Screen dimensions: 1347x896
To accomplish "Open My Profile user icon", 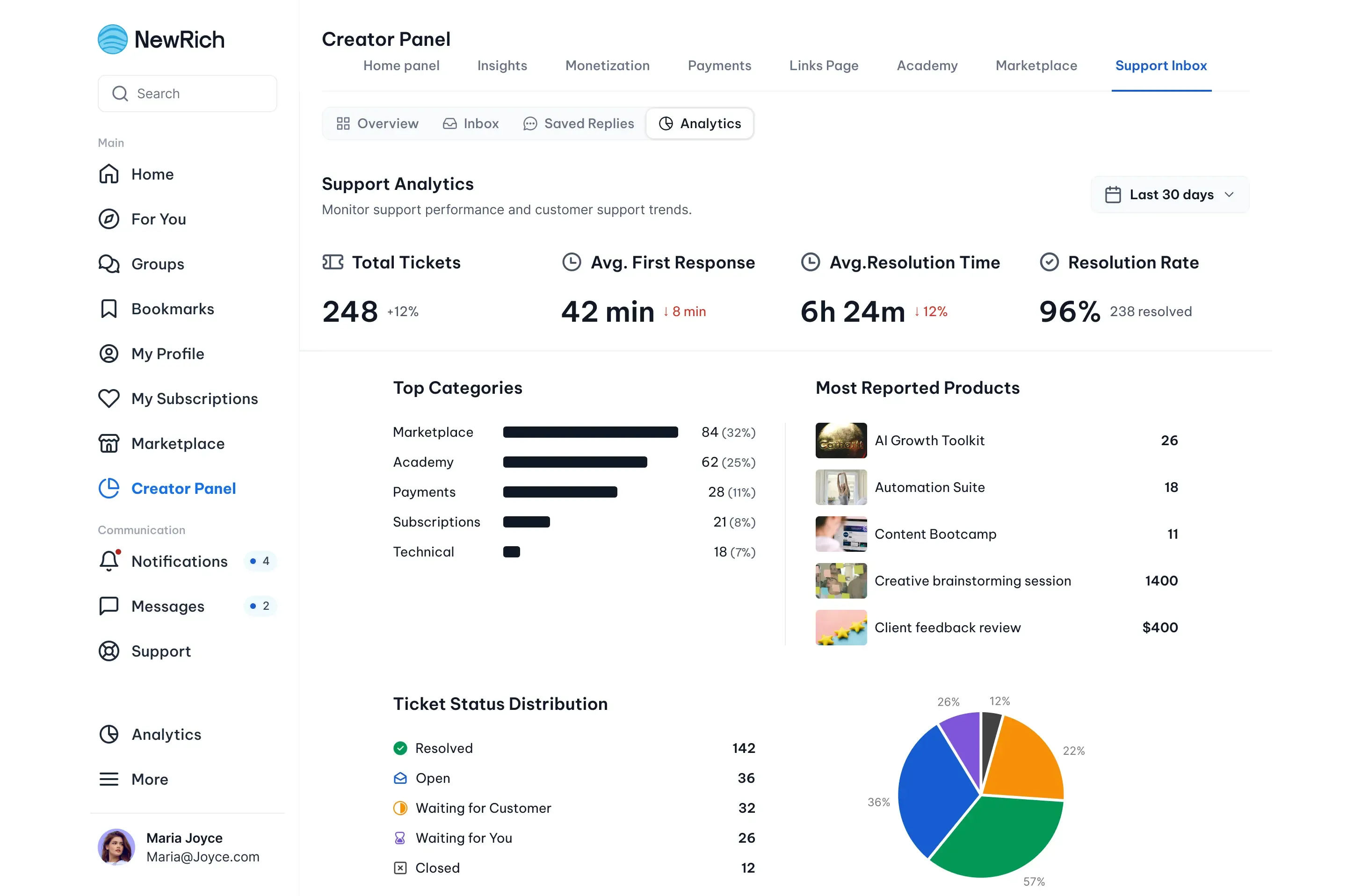I will click(109, 354).
